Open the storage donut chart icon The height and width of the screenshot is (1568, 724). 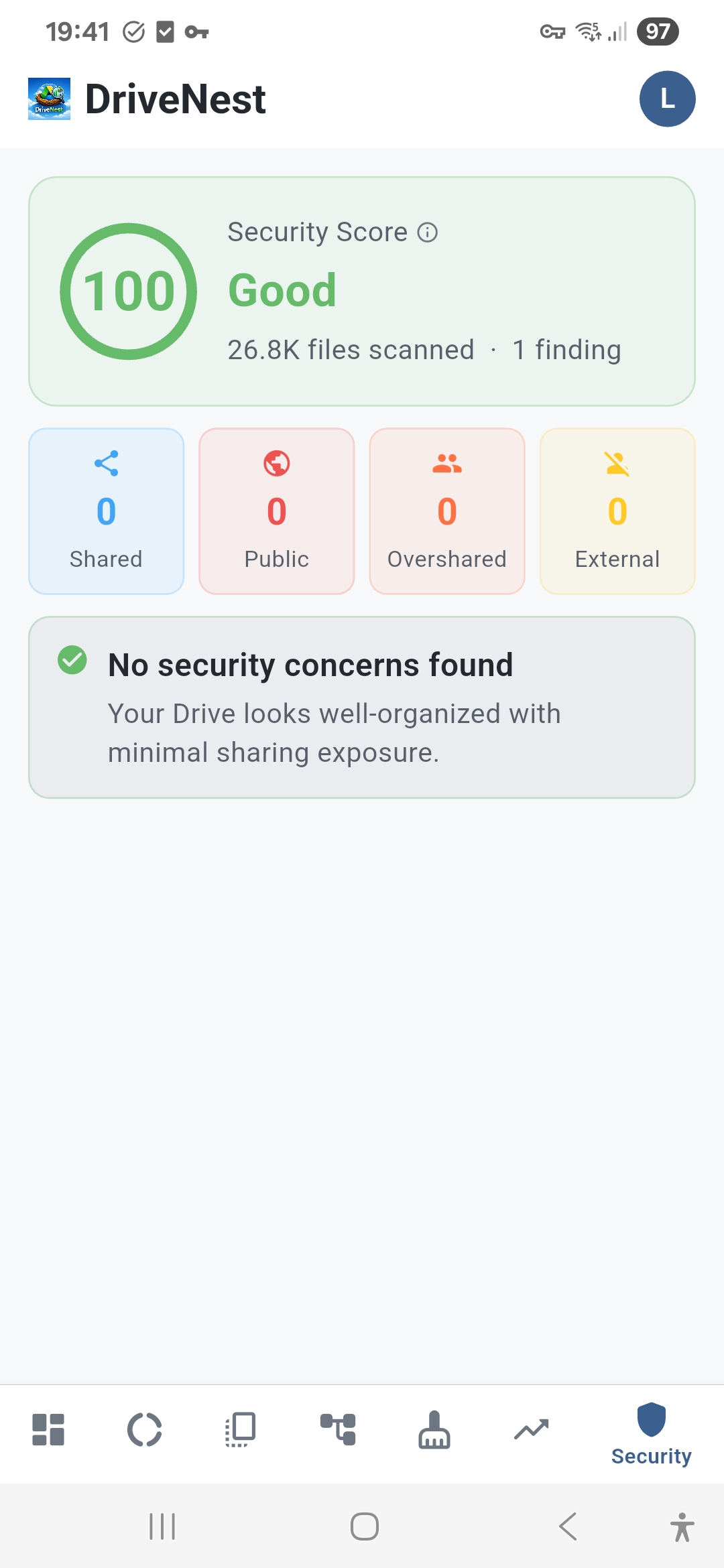145,1429
